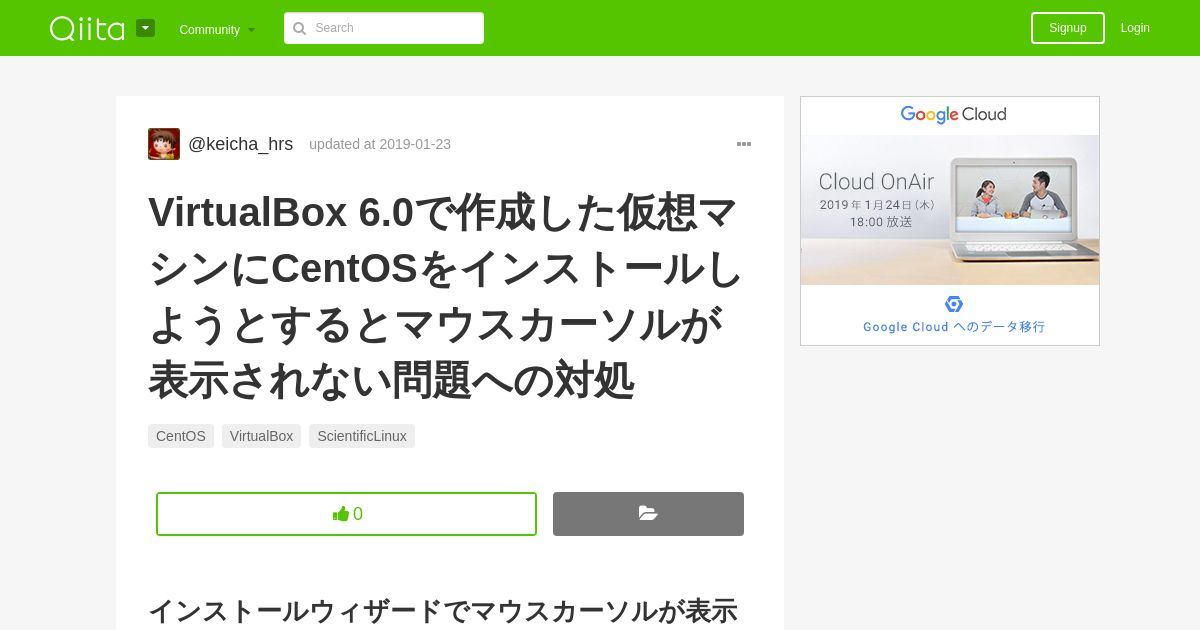Open the Community menu
Screen dimensions: 1200x630
point(217,29)
